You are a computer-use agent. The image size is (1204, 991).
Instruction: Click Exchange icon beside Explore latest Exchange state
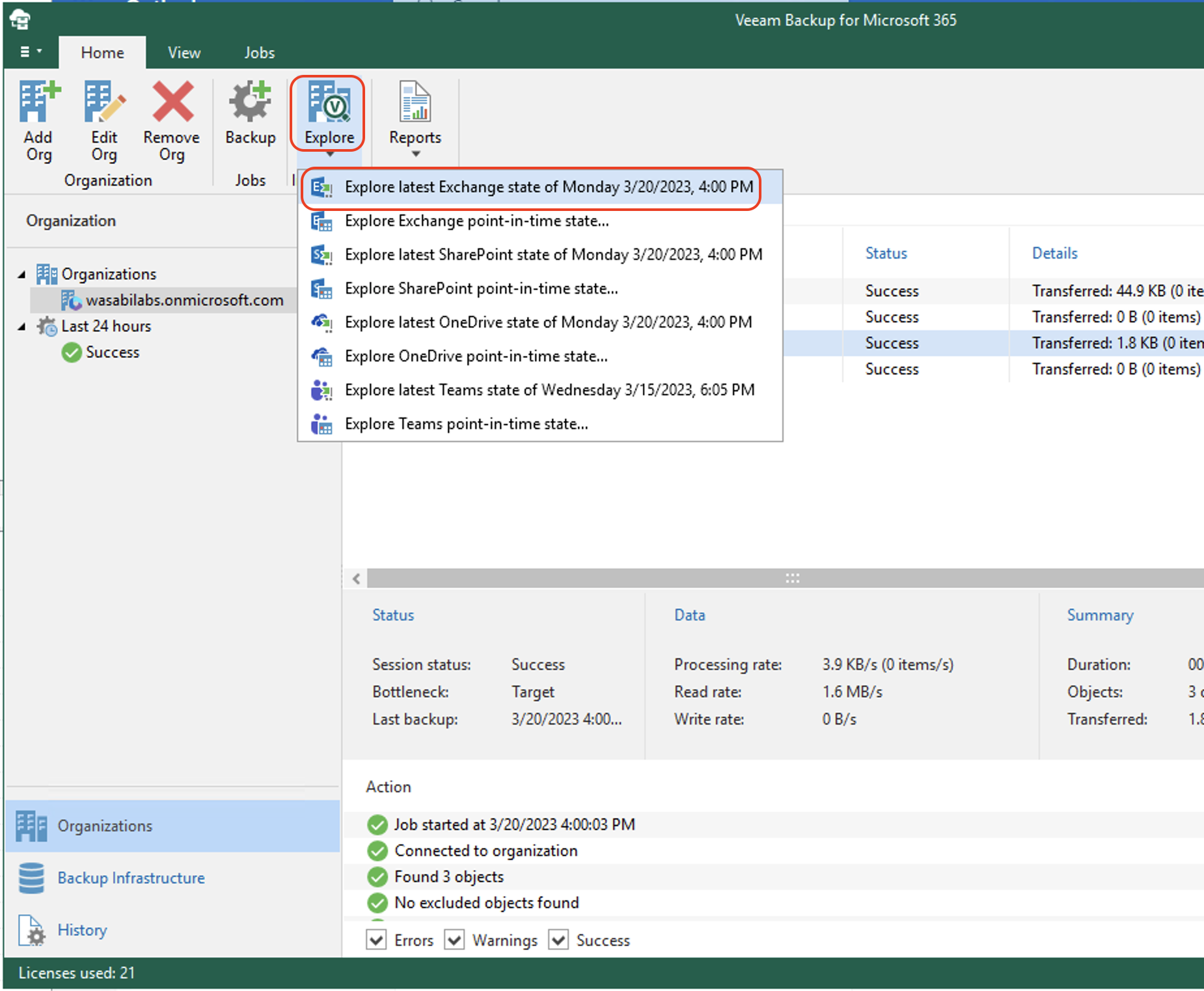tap(322, 188)
